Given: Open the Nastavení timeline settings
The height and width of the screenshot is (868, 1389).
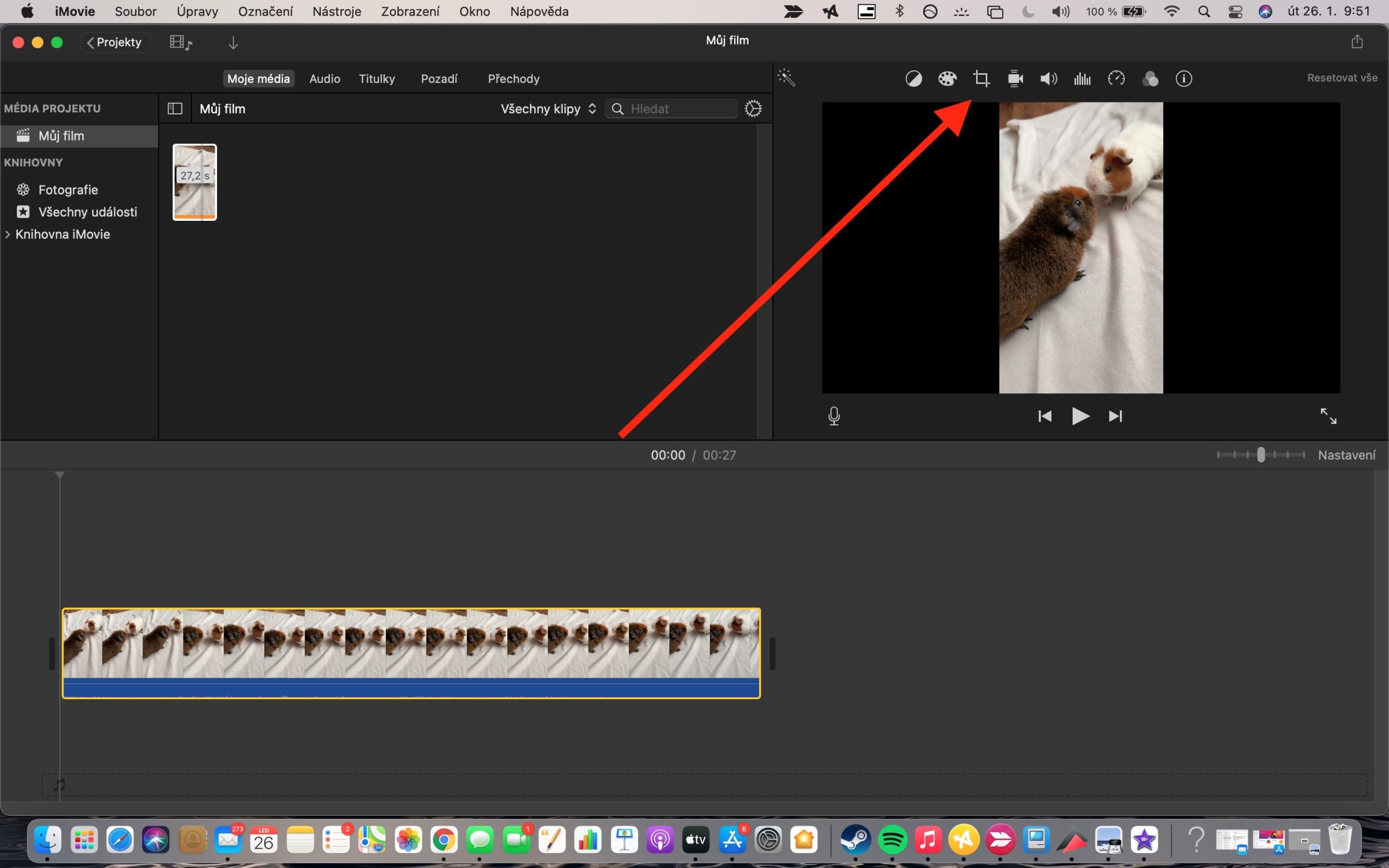Looking at the screenshot, I should click(x=1347, y=454).
